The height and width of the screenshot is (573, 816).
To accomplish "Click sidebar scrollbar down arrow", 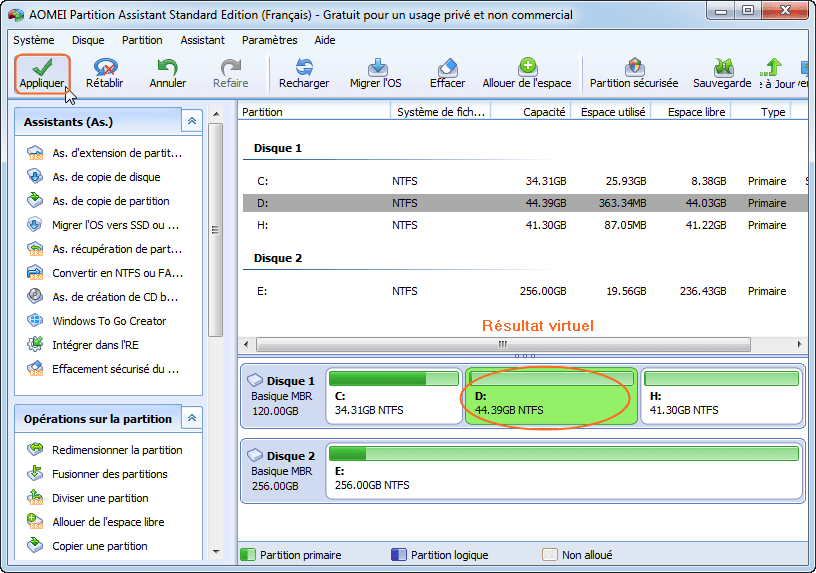I will click(216, 552).
